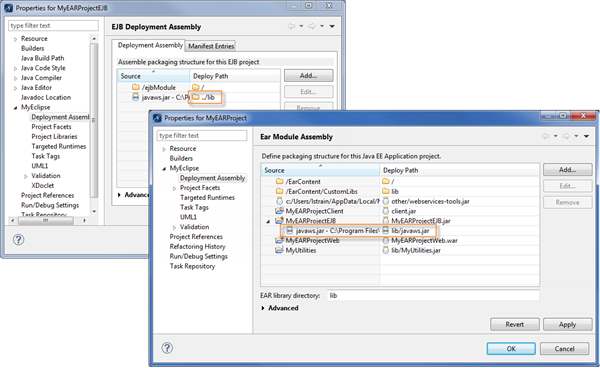Click horizontal scrollbar in EJB tree
This screenshot has height=368, width=600.
coord(45,220)
